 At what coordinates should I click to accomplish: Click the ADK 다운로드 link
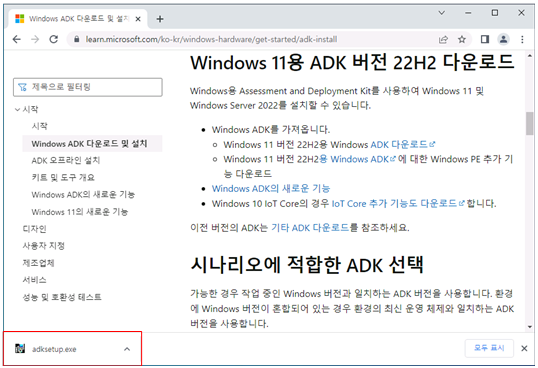(x=403, y=144)
